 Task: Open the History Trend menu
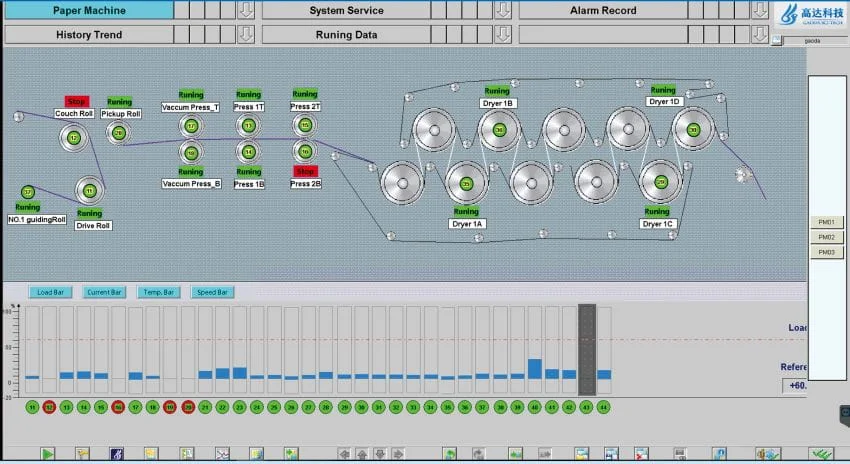tap(89, 35)
